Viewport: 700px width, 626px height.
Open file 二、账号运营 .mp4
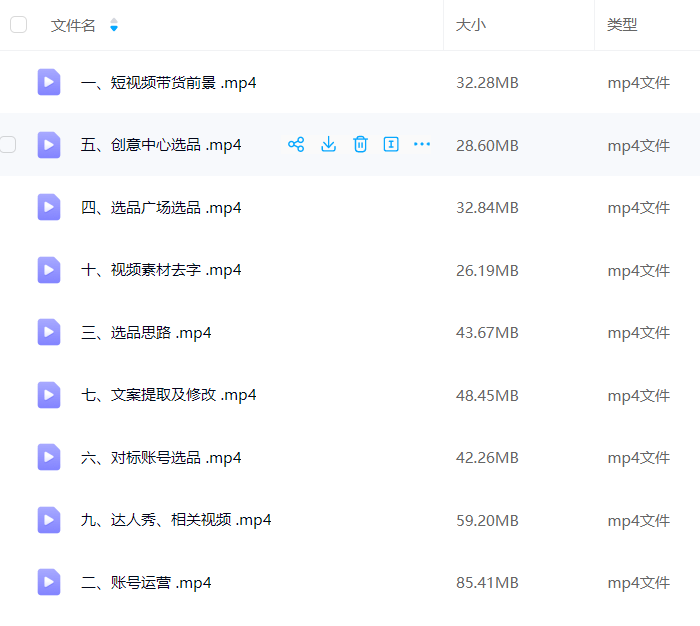click(146, 583)
